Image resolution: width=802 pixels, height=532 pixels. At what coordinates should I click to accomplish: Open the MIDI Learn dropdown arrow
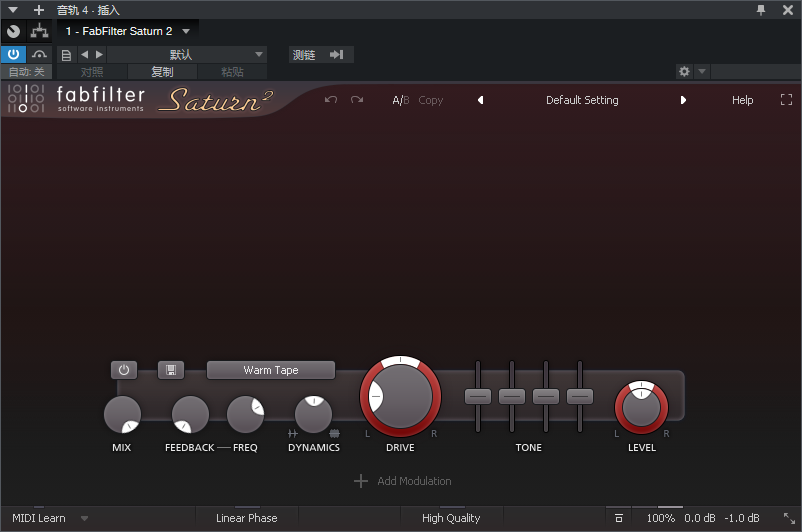click(84, 518)
